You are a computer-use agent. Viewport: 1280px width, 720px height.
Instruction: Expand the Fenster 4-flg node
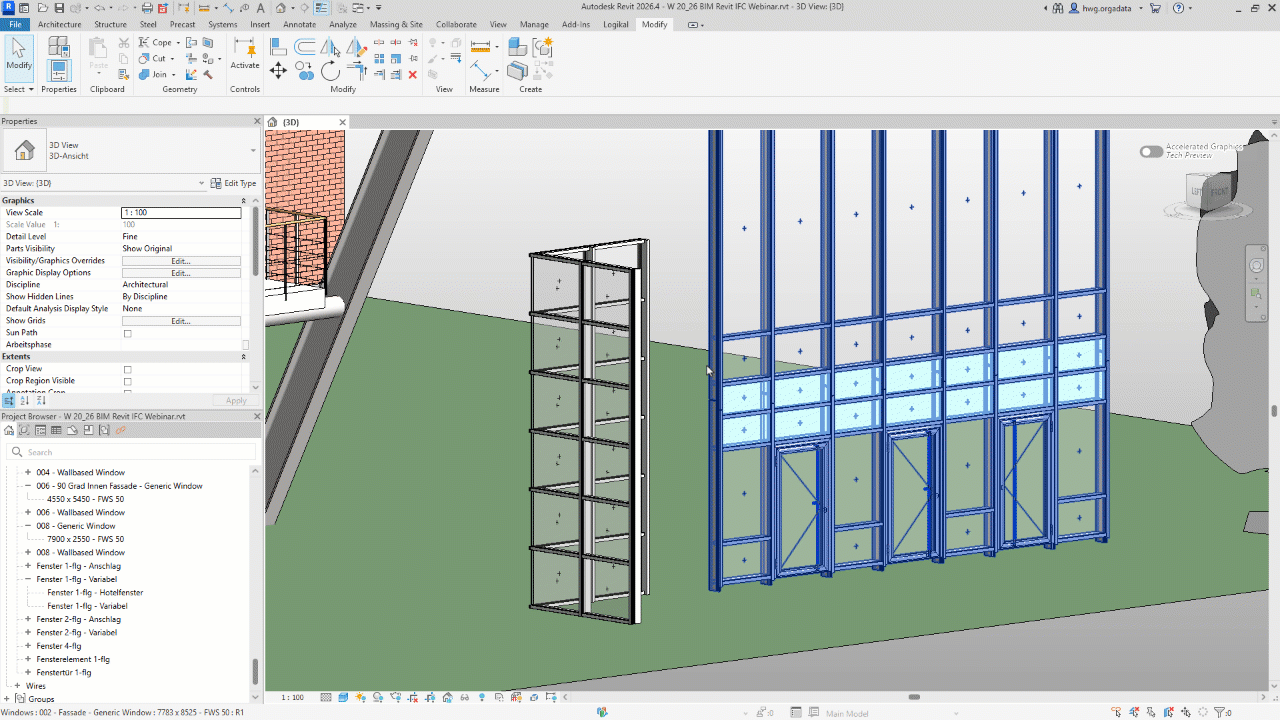pyautogui.click(x=28, y=646)
